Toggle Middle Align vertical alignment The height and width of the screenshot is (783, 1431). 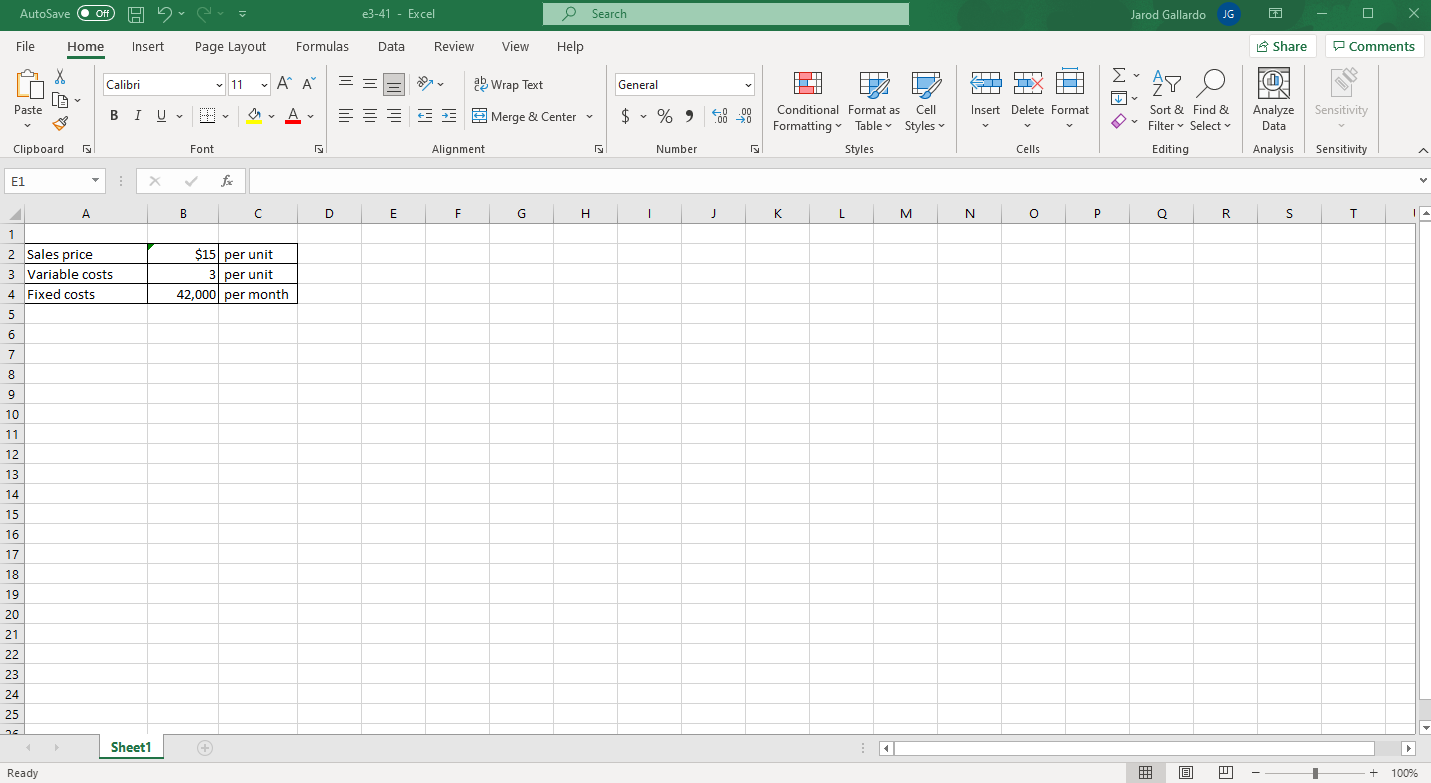(370, 85)
